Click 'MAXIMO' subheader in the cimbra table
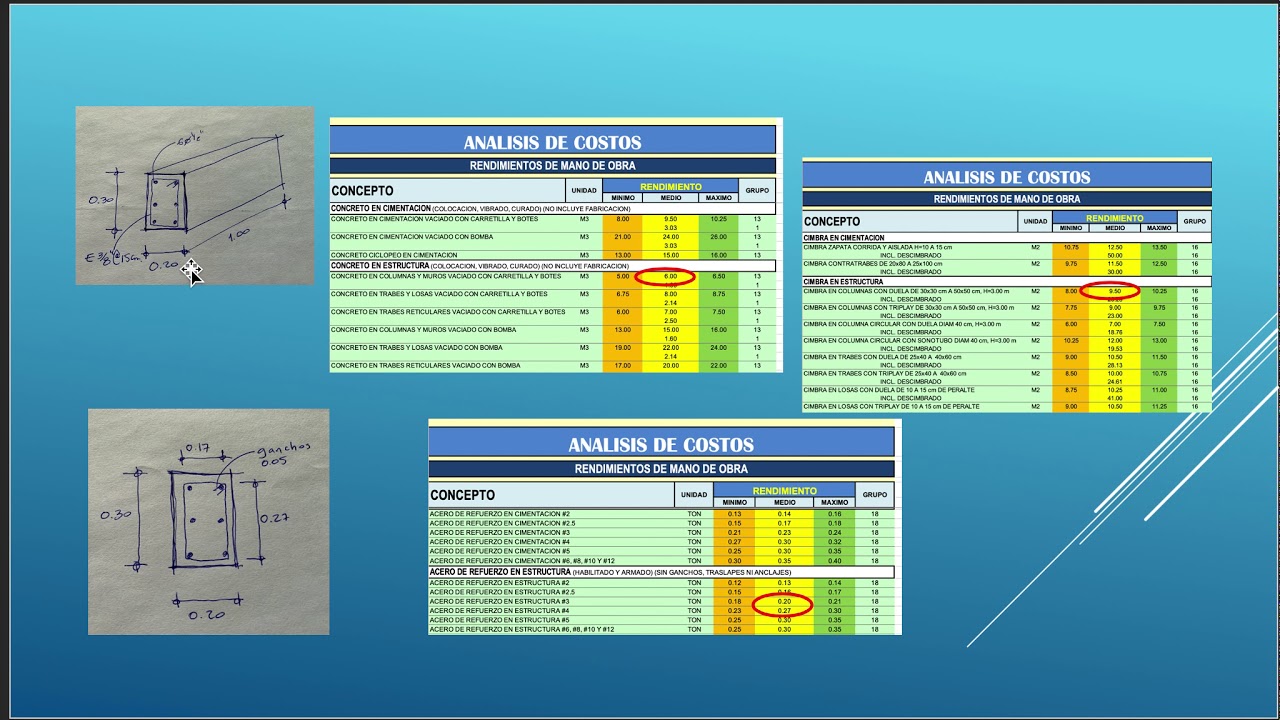This screenshot has width=1280, height=720. coord(1160,228)
